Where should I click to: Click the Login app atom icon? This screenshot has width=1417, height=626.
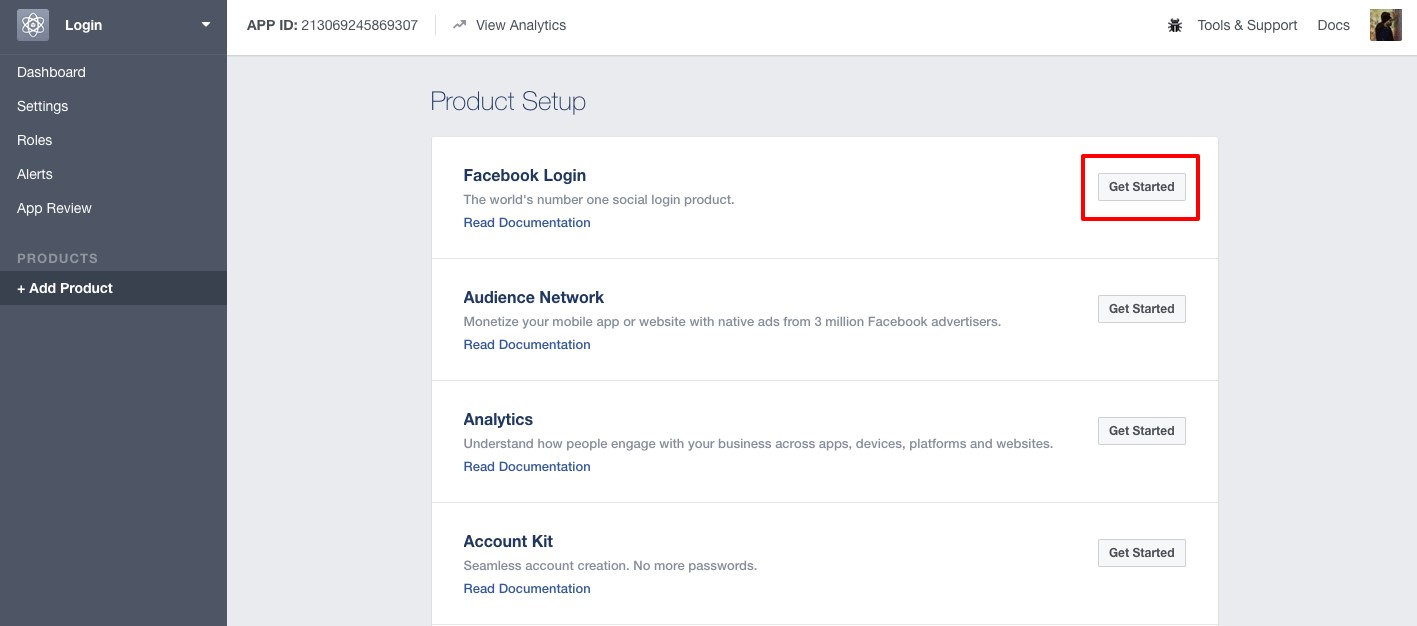[33, 25]
